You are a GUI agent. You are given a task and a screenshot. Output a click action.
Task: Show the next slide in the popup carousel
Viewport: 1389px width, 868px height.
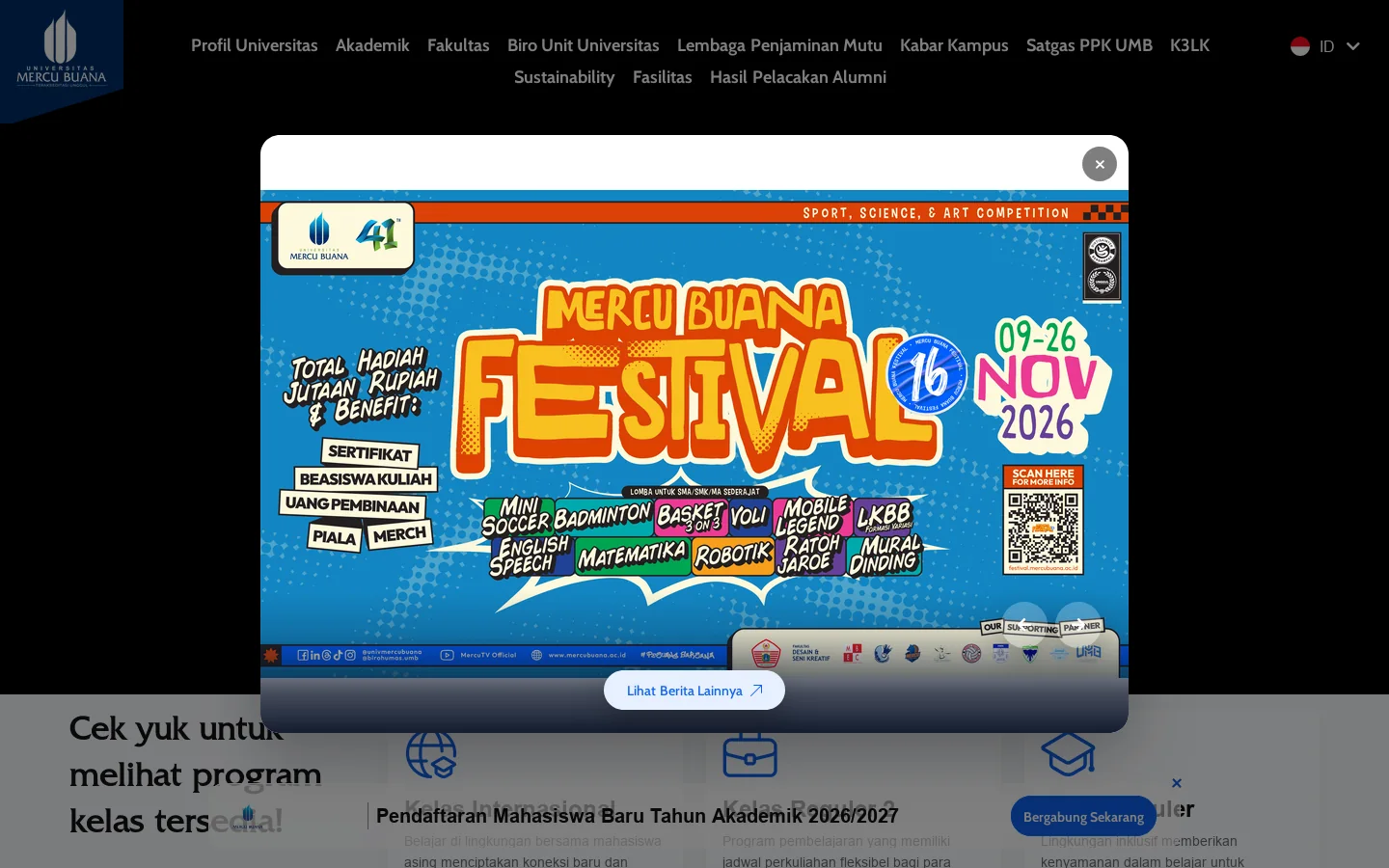[1078, 625]
